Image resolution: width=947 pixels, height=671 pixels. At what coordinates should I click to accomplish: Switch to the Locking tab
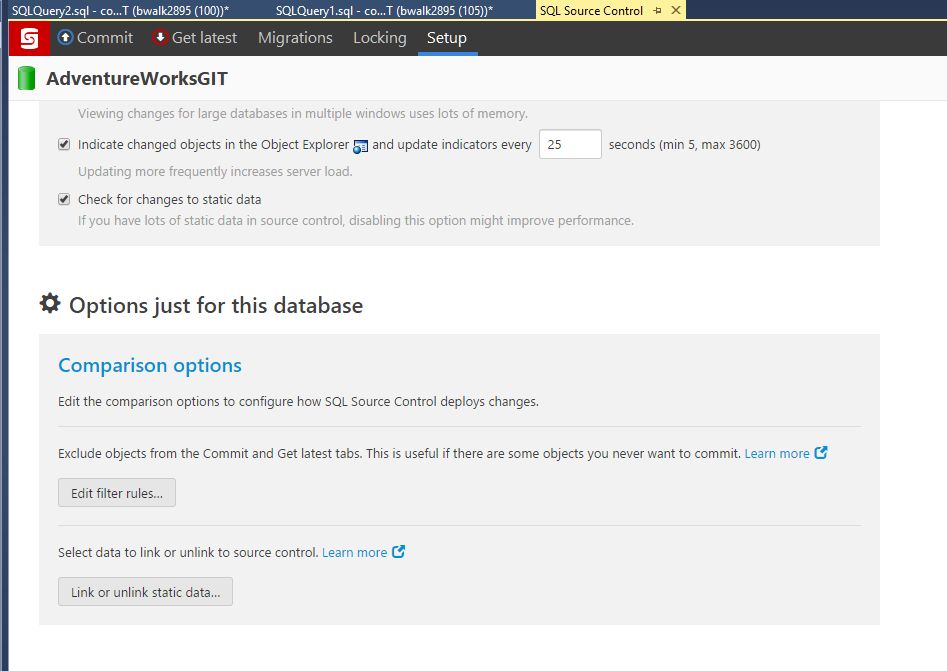coord(380,37)
